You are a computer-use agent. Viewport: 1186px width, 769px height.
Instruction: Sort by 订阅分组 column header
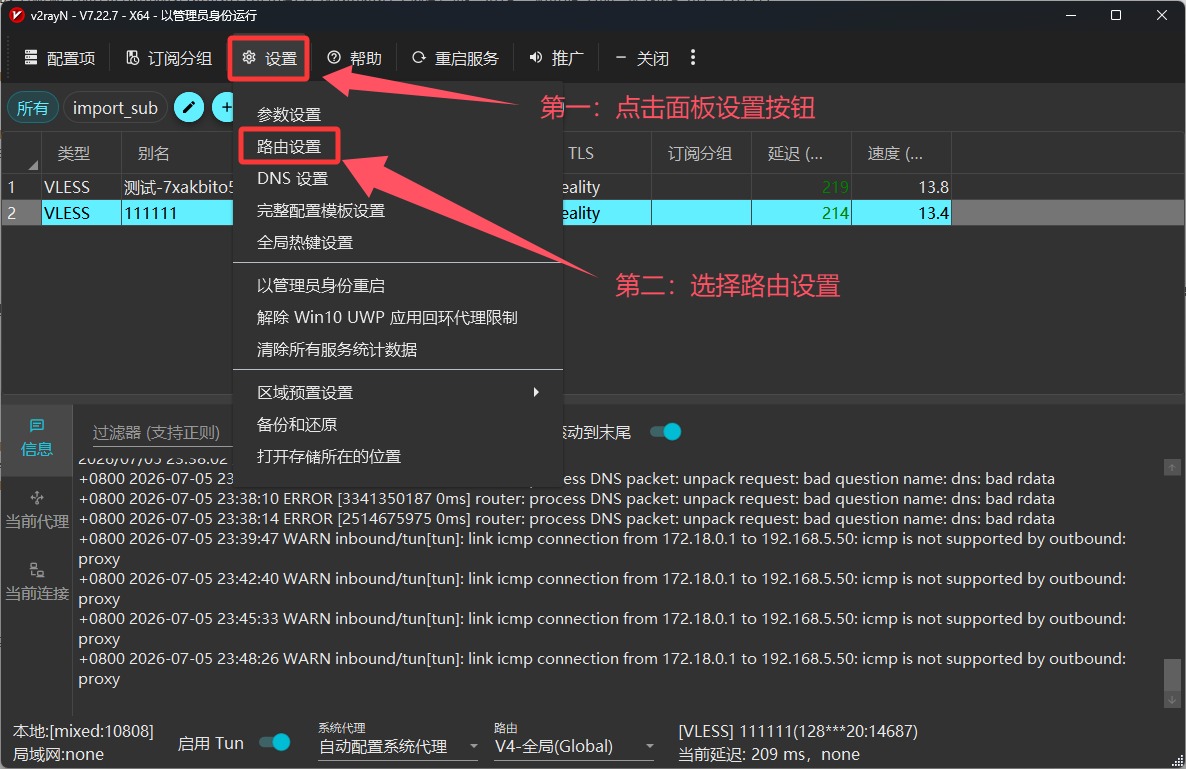(x=700, y=153)
